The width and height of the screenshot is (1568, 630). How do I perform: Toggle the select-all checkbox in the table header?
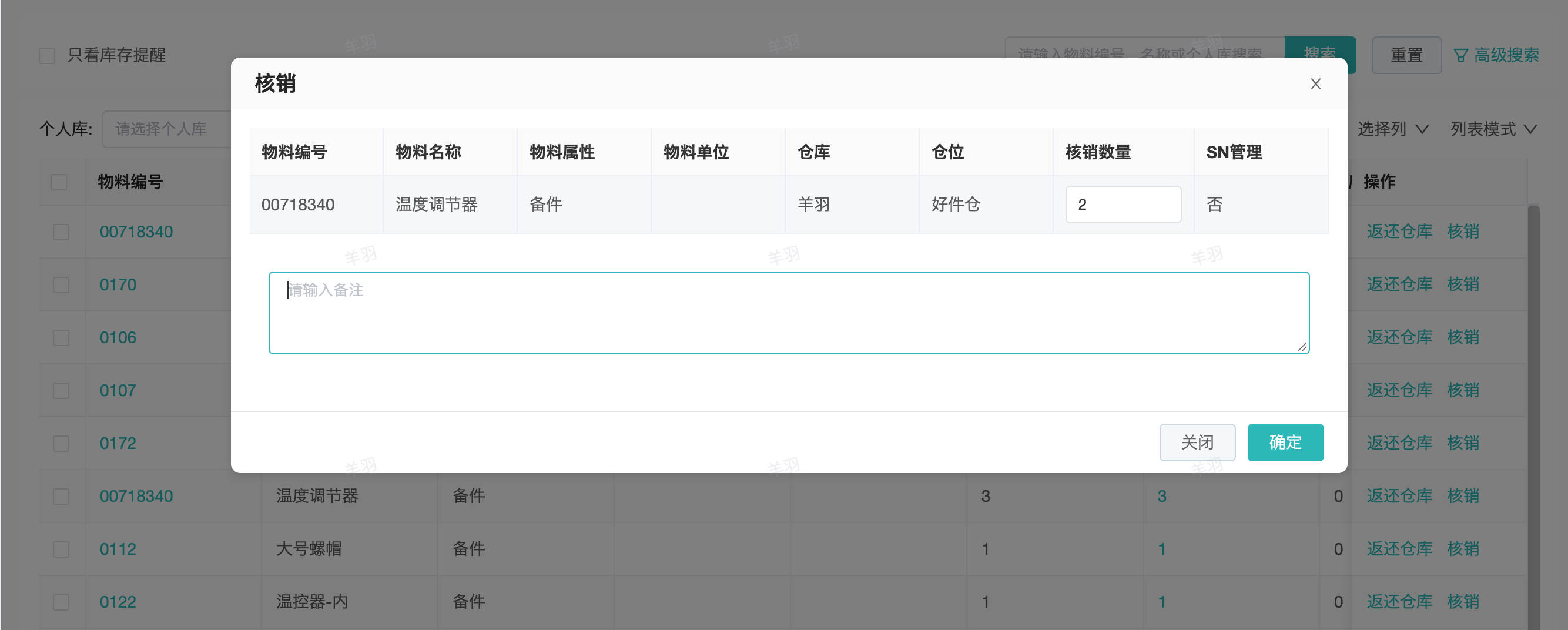point(59,182)
